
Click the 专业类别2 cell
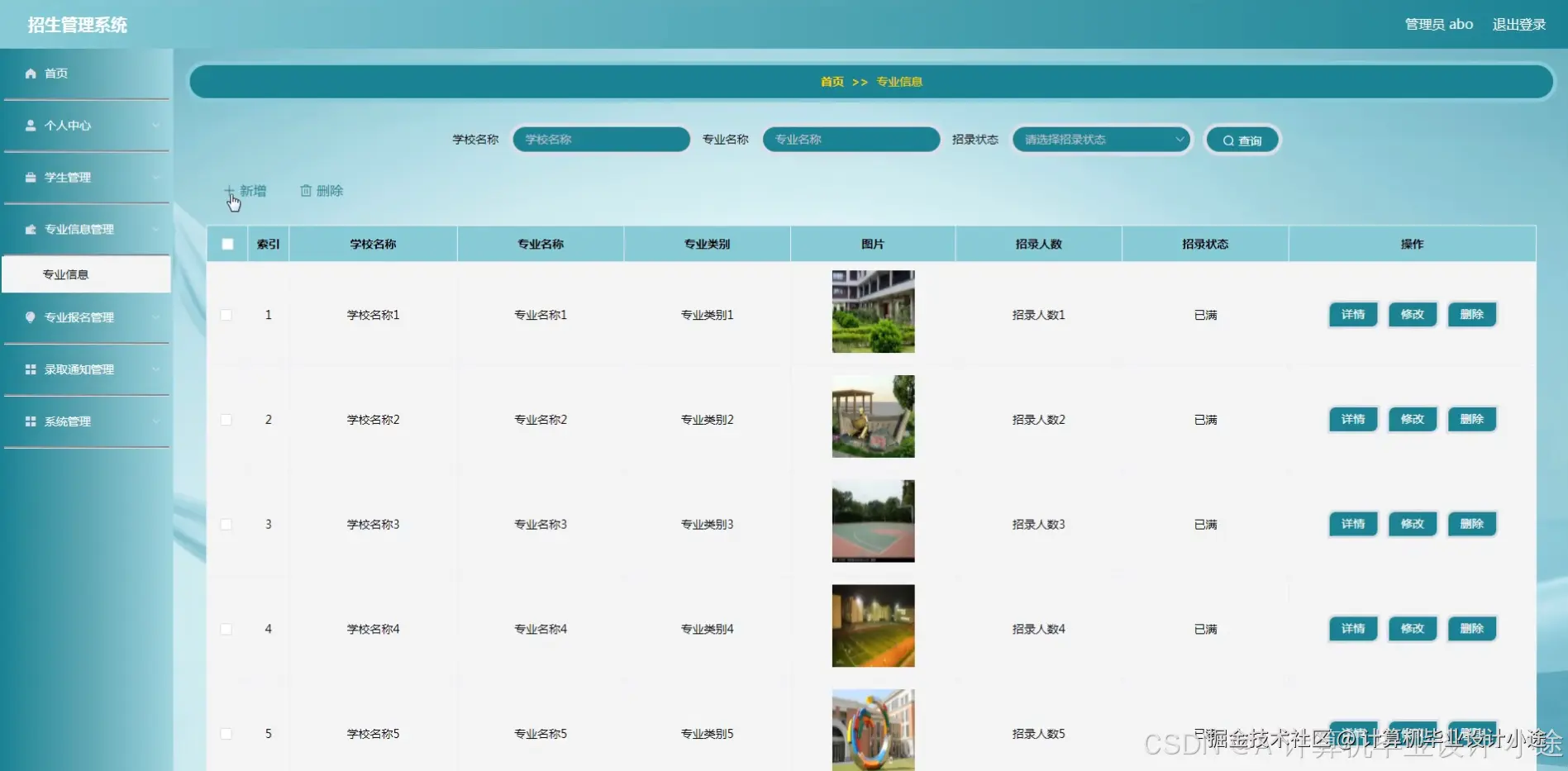pyautogui.click(x=707, y=420)
